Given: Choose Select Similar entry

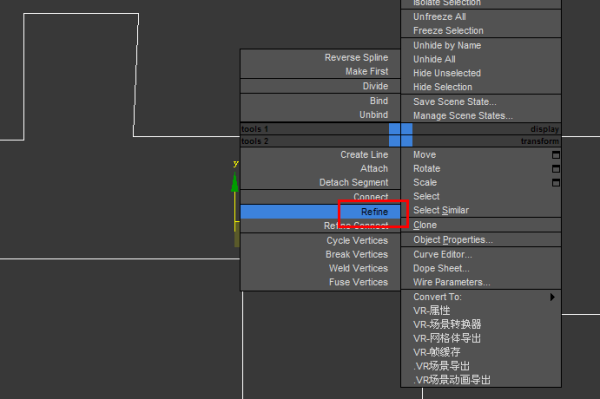Looking at the screenshot, I should coord(441,210).
